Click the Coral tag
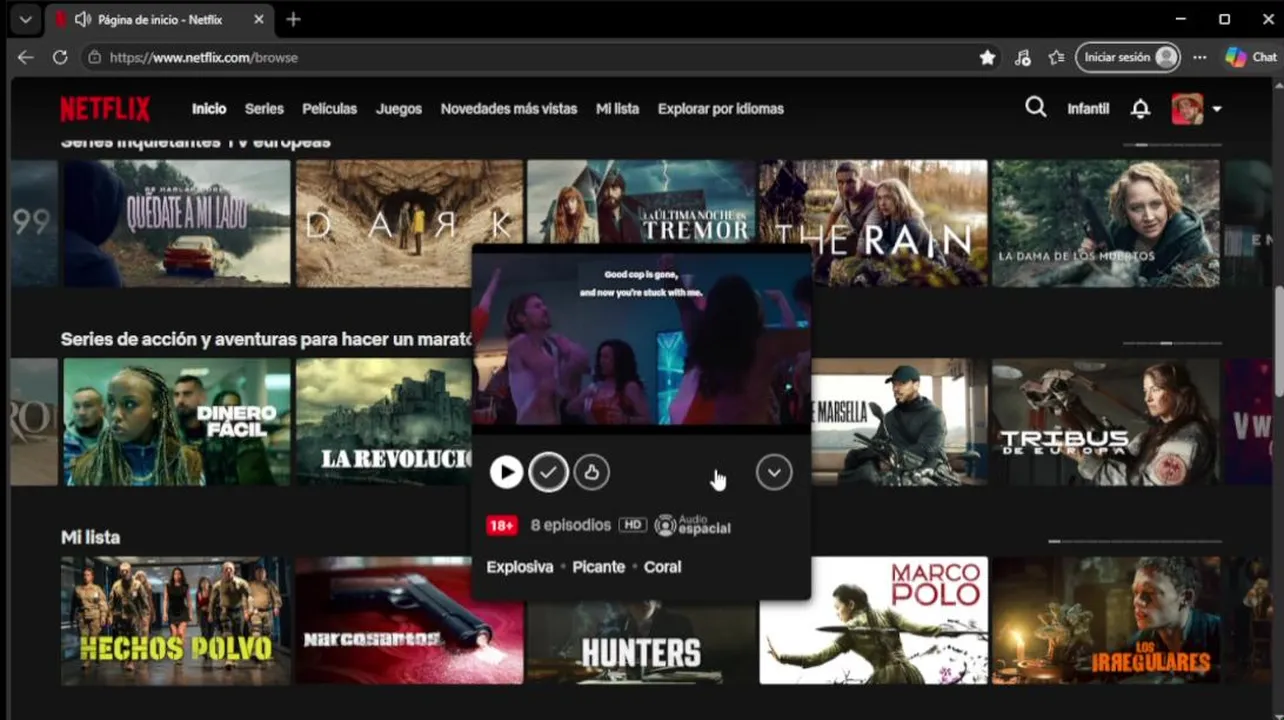This screenshot has width=1284, height=720. click(x=662, y=567)
